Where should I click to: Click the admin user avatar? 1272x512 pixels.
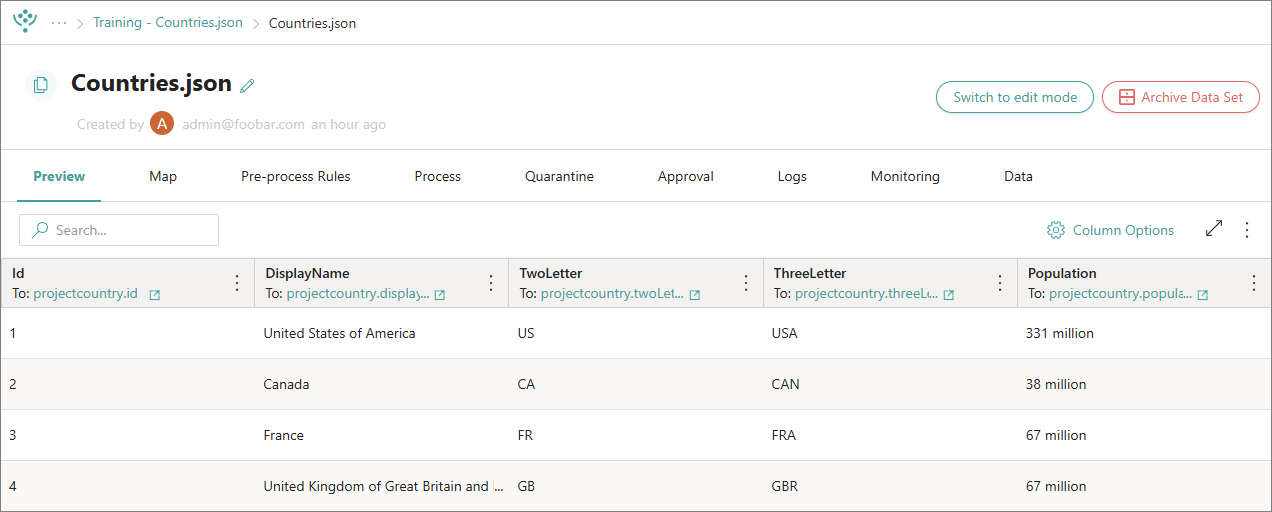[x=162, y=124]
